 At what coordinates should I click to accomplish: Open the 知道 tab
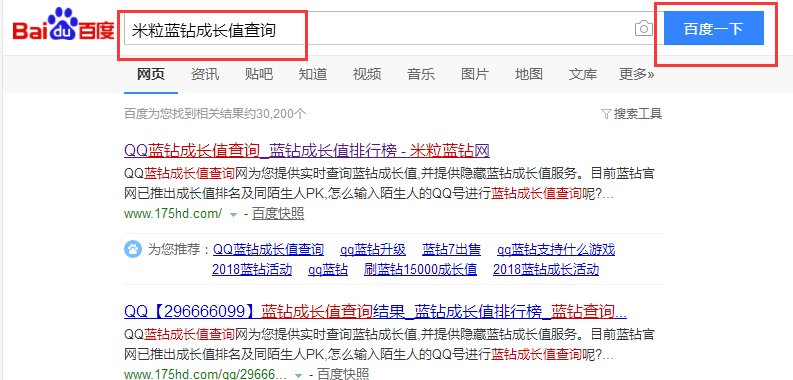coord(313,74)
